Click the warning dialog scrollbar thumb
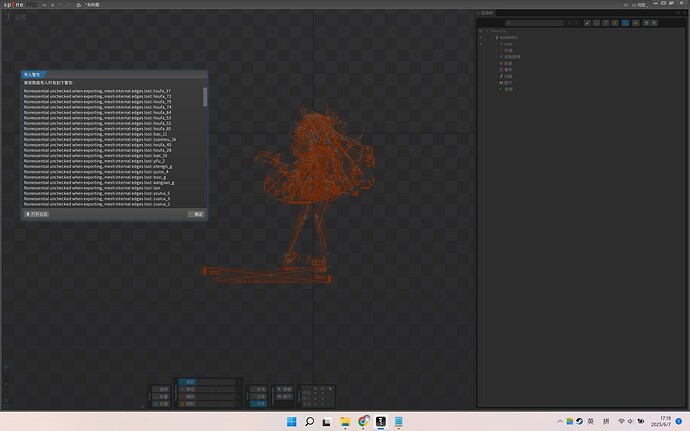690x431 pixels. tap(205, 96)
